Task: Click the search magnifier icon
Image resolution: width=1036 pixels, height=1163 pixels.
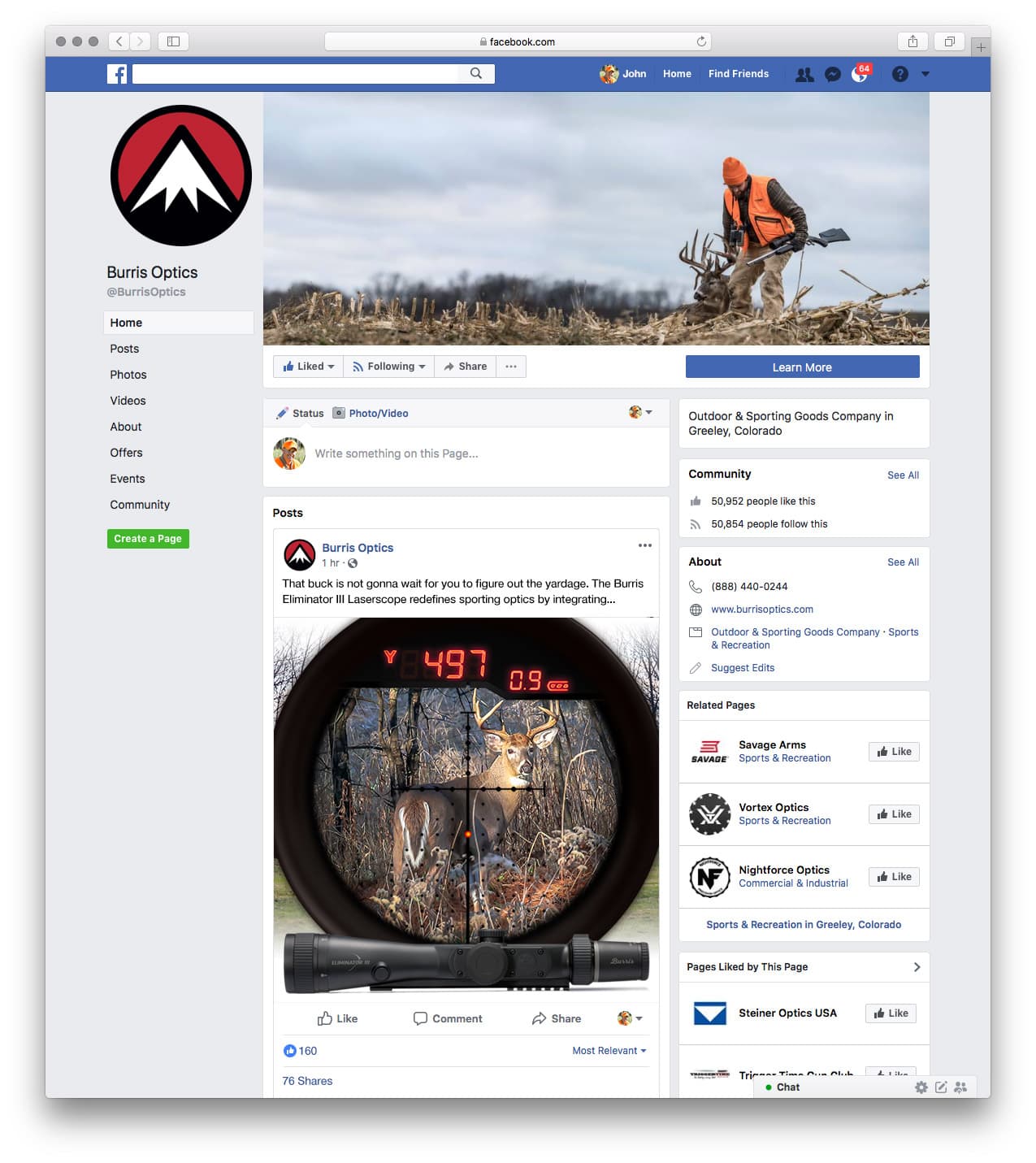Action: pos(476,74)
